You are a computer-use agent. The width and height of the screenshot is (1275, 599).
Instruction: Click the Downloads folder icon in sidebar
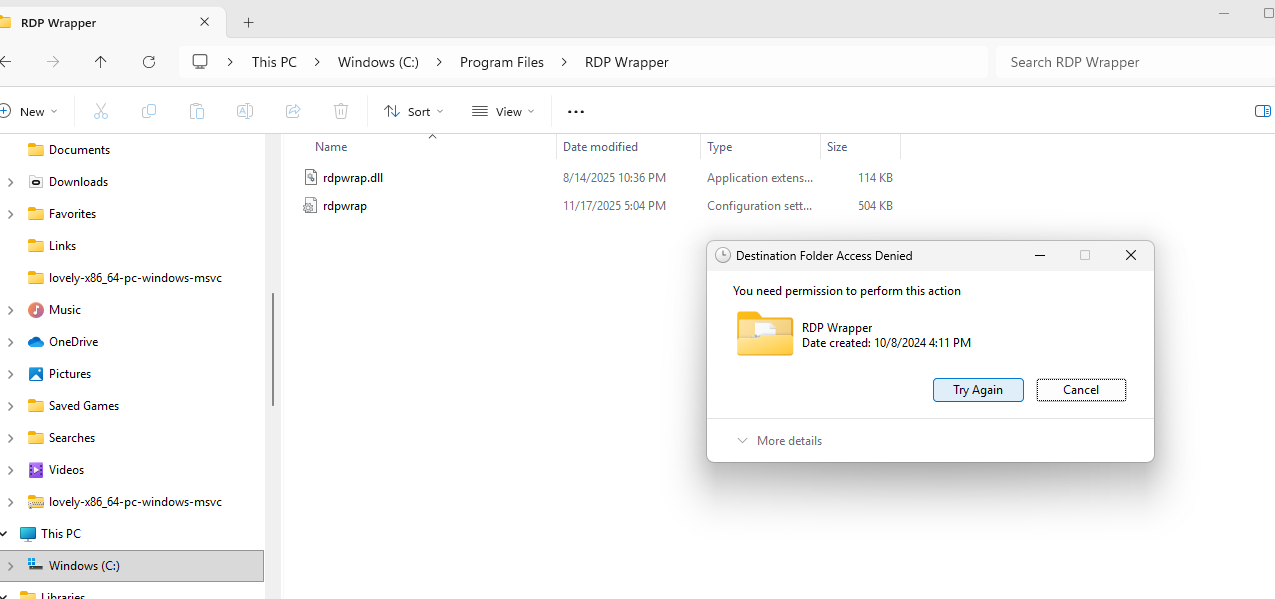click(36, 182)
